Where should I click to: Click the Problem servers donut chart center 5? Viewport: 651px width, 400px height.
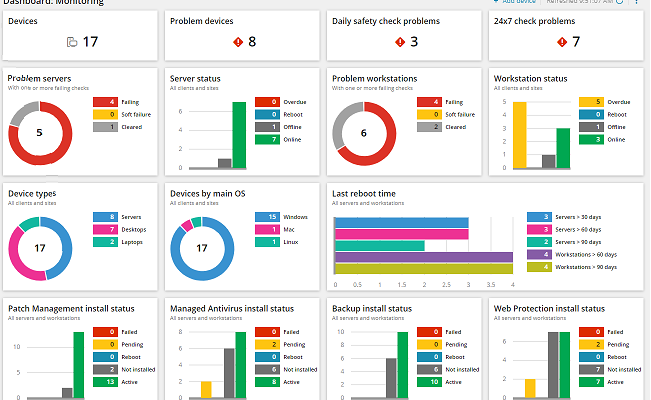coord(40,133)
